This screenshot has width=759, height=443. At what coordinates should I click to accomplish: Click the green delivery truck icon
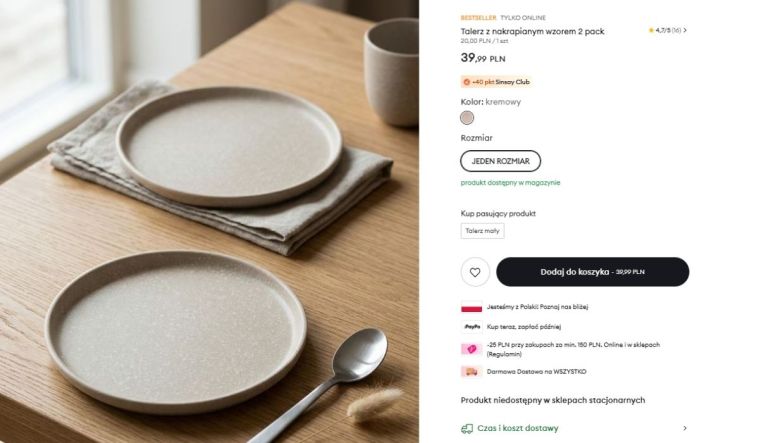[x=467, y=428]
